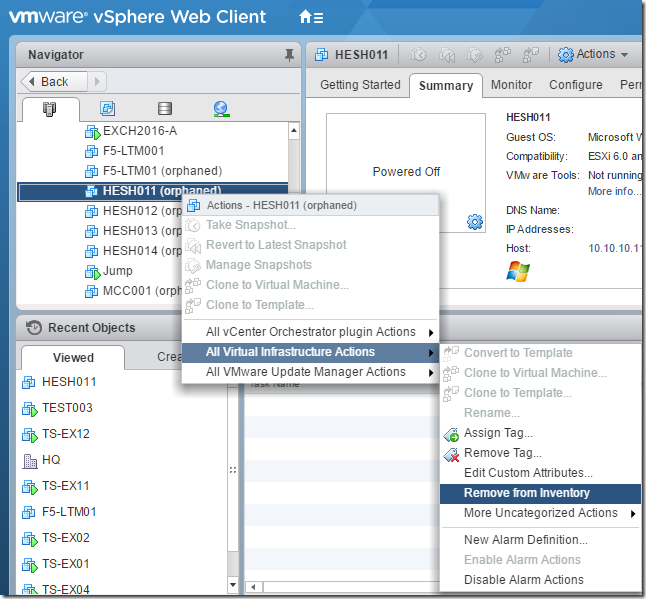This screenshot has height=599, width=646.
Task: Click the tasks panel scroll left arrow
Action: pos(254,587)
